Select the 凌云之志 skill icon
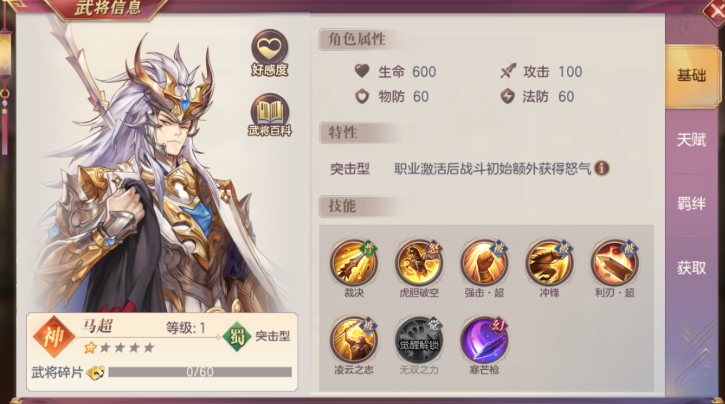725x404 pixels. [x=354, y=340]
